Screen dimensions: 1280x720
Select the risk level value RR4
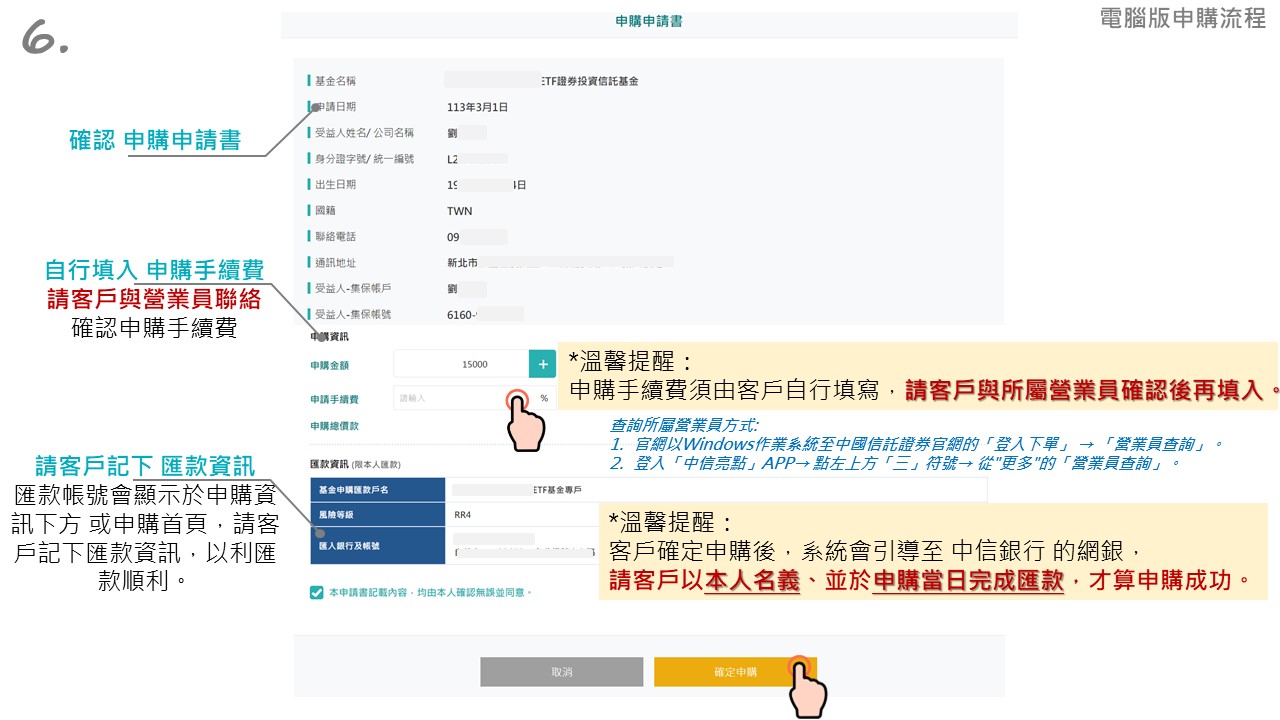(465, 516)
